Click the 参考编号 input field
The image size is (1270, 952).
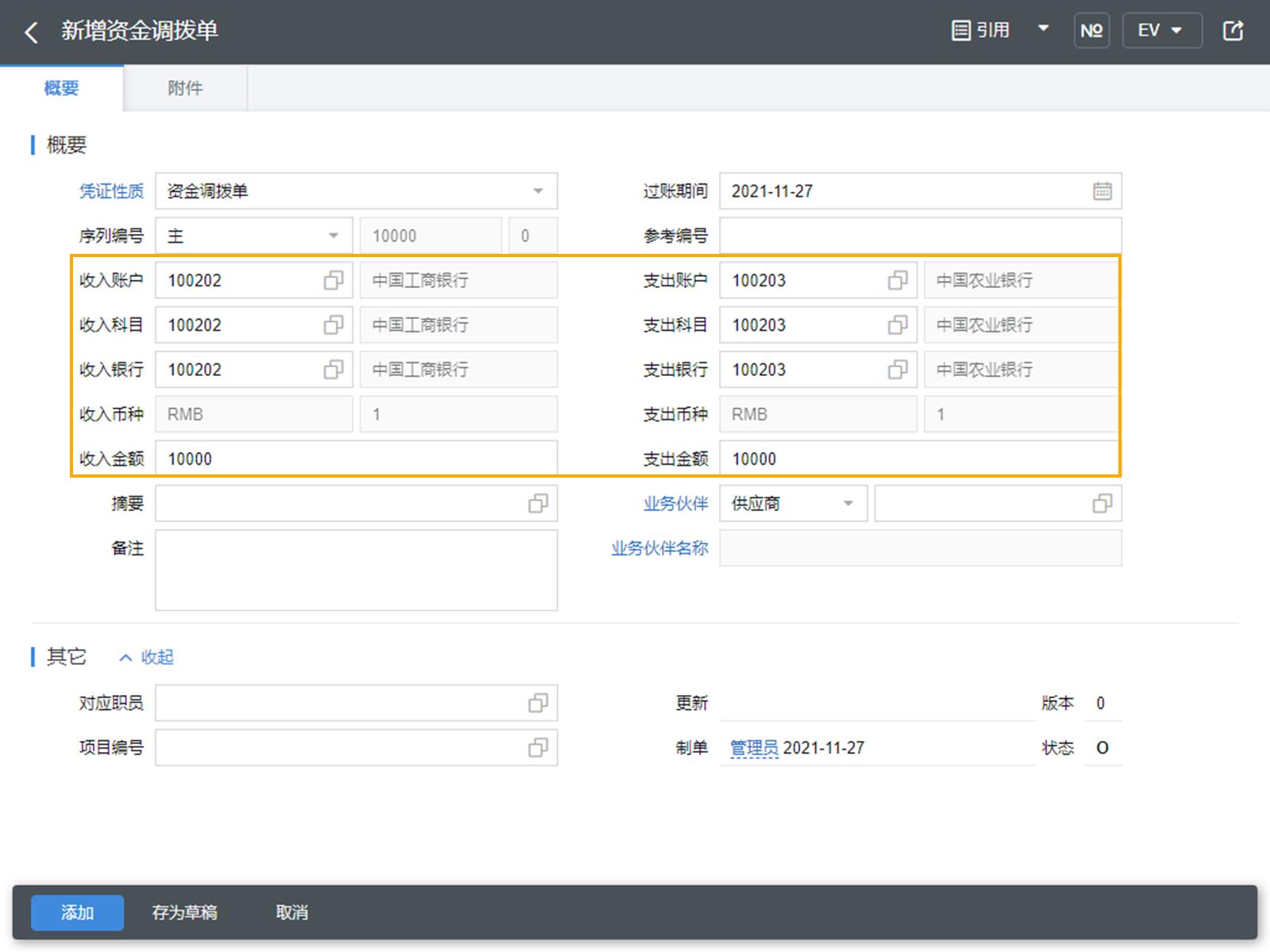pyautogui.click(x=920, y=236)
